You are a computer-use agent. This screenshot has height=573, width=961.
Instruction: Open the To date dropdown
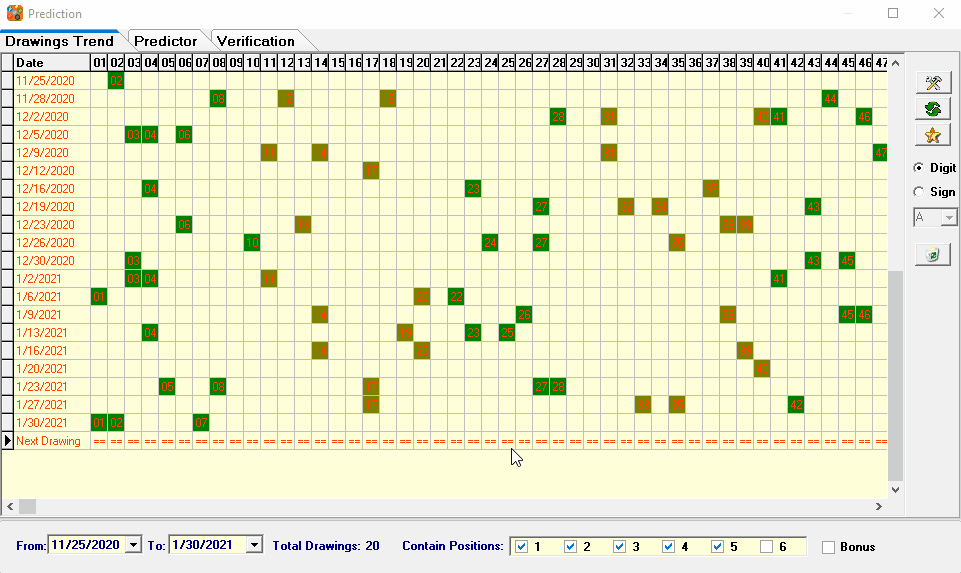click(x=254, y=545)
